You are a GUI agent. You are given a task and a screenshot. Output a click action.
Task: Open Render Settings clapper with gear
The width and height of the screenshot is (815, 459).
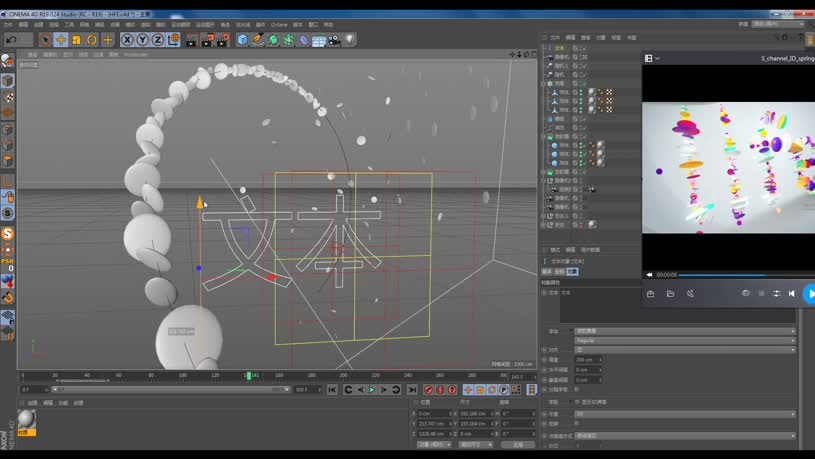click(223, 40)
